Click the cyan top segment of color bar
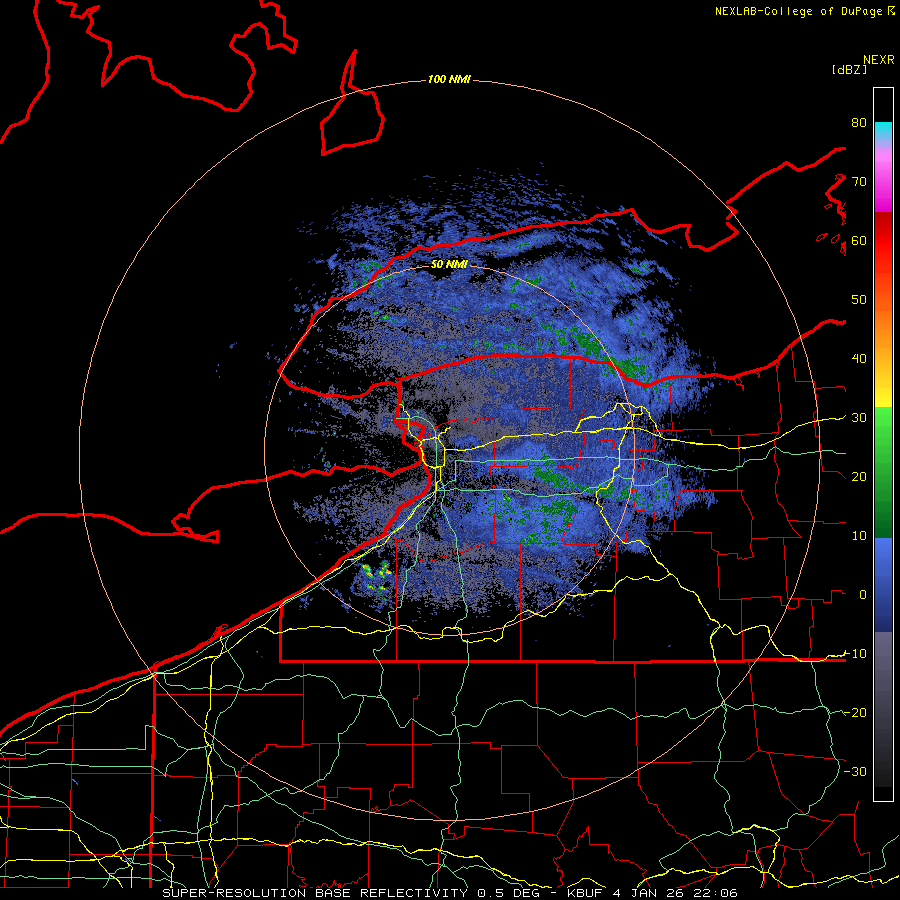This screenshot has width=900, height=900. (883, 131)
